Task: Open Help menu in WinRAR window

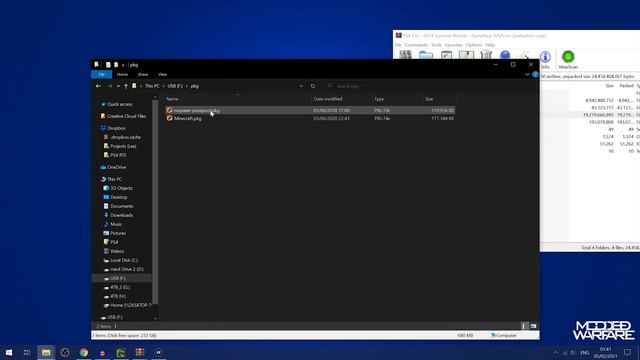Action: point(490,45)
